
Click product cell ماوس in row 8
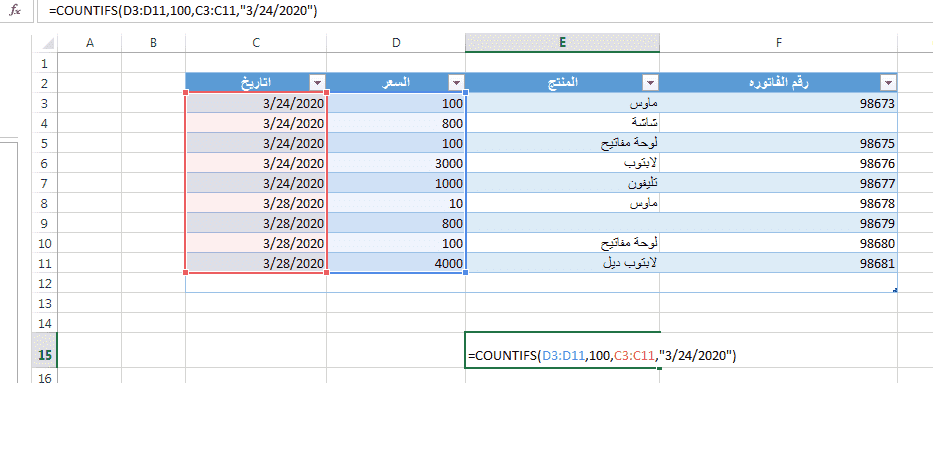[x=562, y=203]
